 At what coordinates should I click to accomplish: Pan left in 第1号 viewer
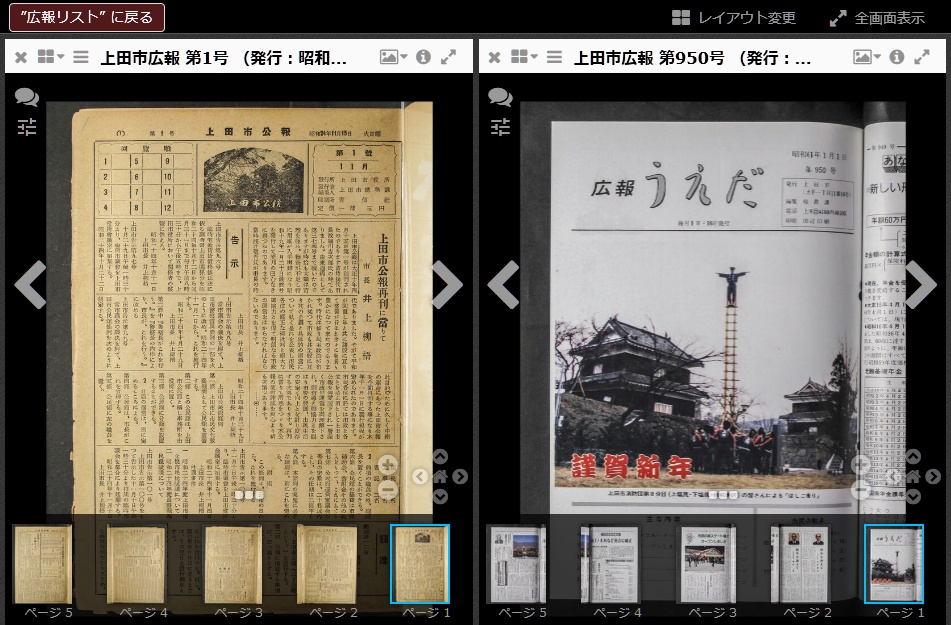coord(420,476)
